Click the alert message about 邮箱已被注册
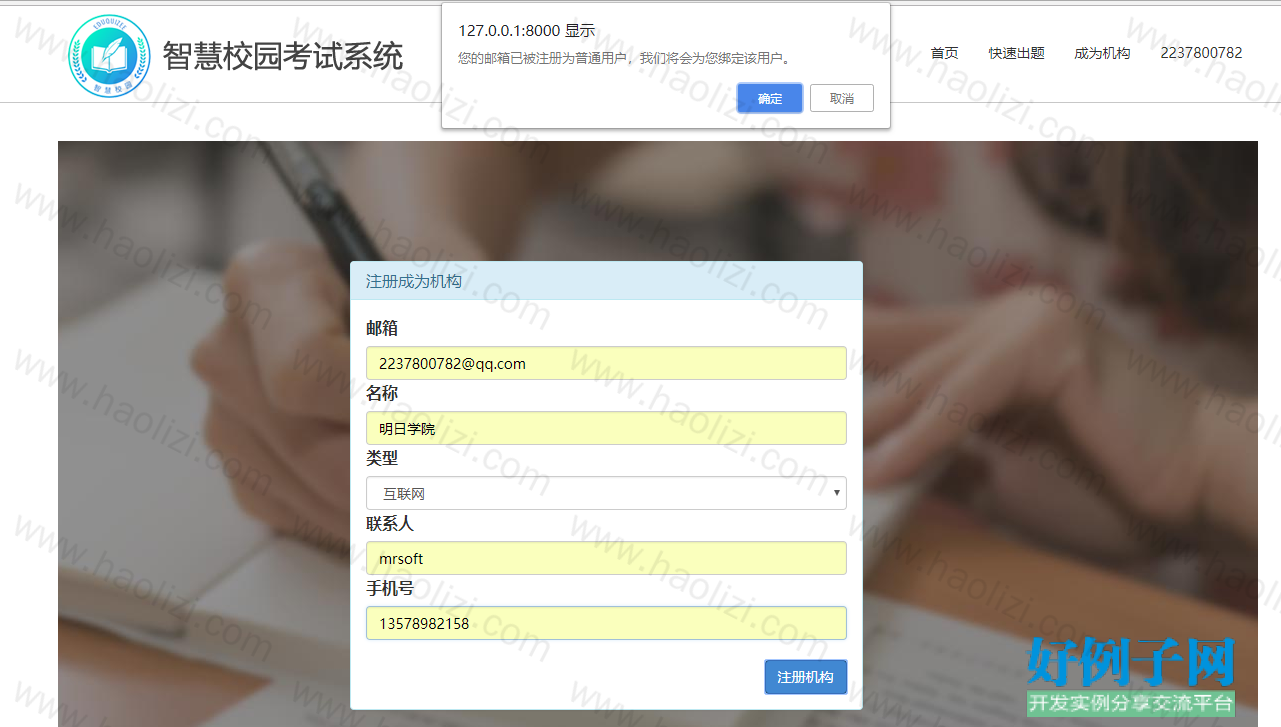Viewport: 1281px width, 727px height. (x=626, y=58)
